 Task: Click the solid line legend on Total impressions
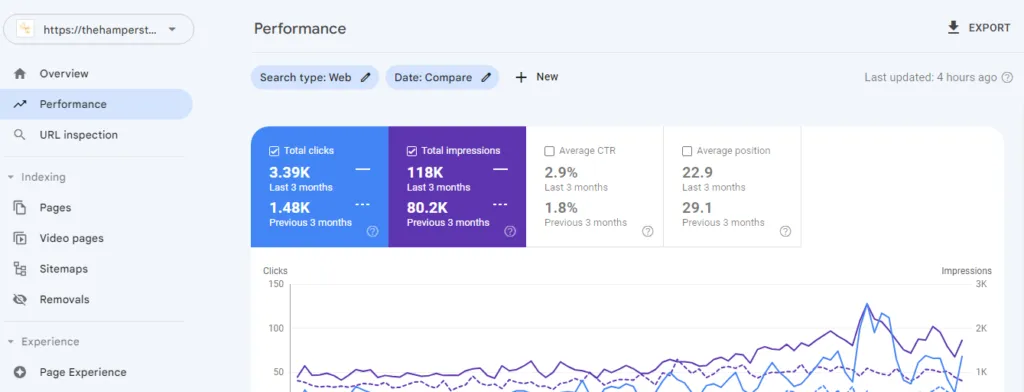[500, 169]
